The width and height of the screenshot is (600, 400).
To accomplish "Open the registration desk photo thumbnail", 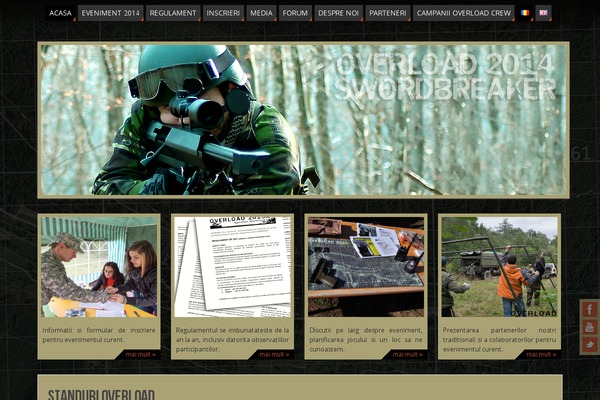I will tap(99, 267).
